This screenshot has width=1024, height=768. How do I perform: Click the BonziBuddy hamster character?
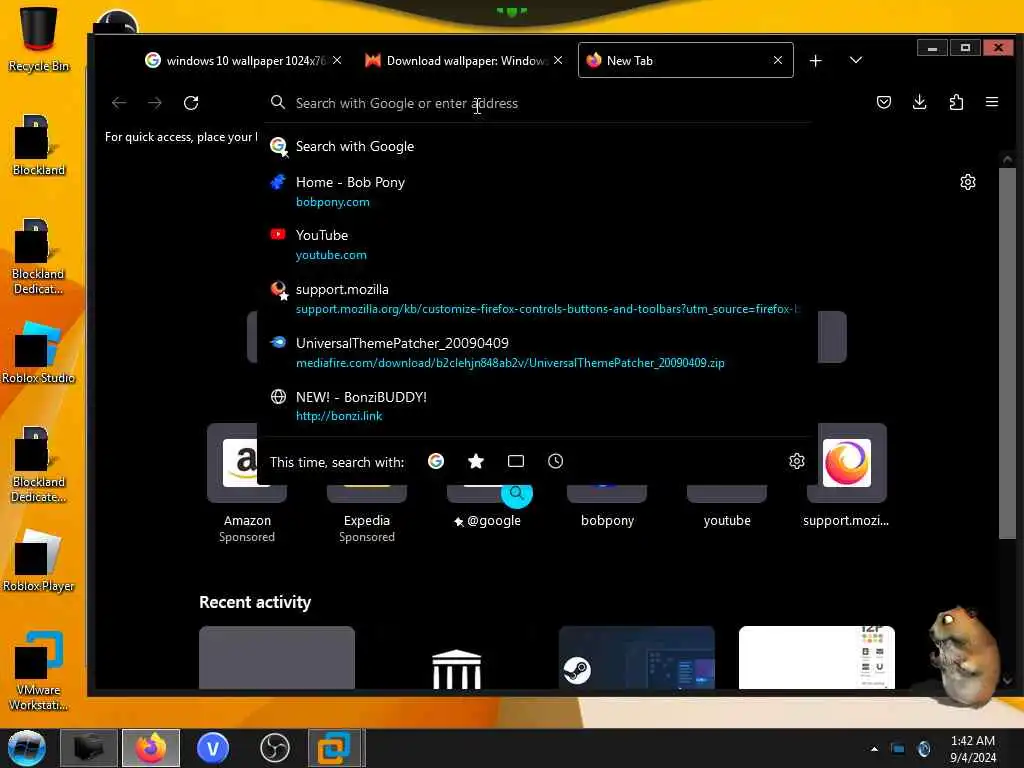(x=963, y=656)
